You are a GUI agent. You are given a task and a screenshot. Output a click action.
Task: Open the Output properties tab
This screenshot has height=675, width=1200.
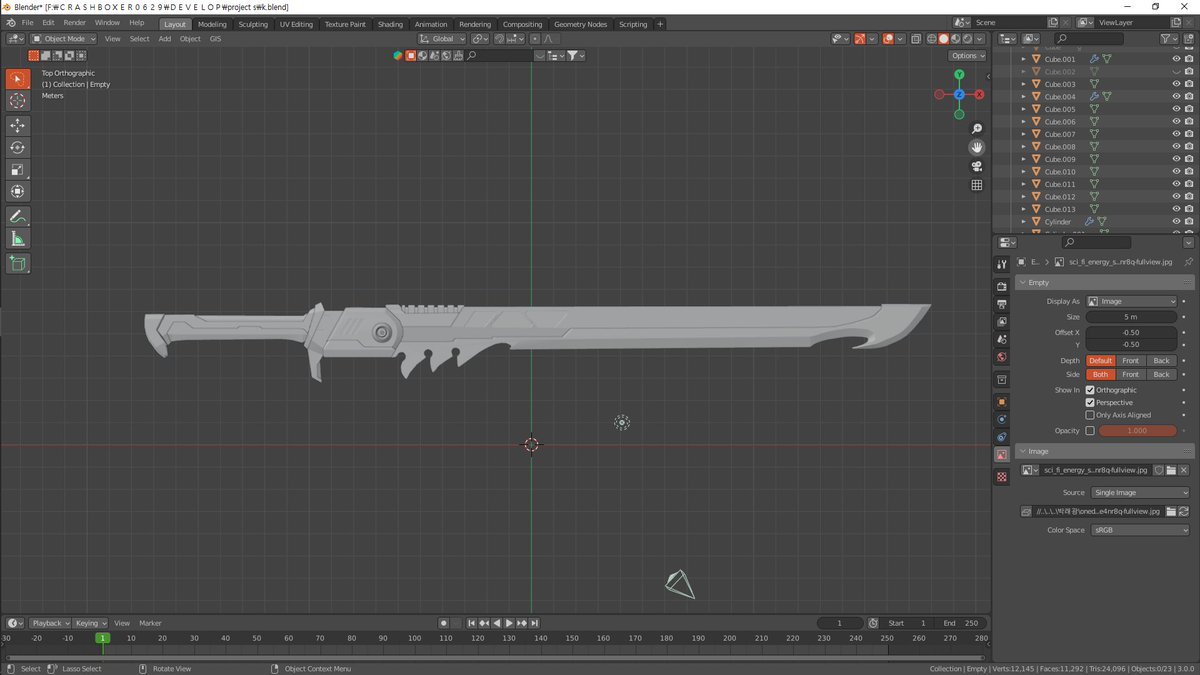(x=1002, y=303)
